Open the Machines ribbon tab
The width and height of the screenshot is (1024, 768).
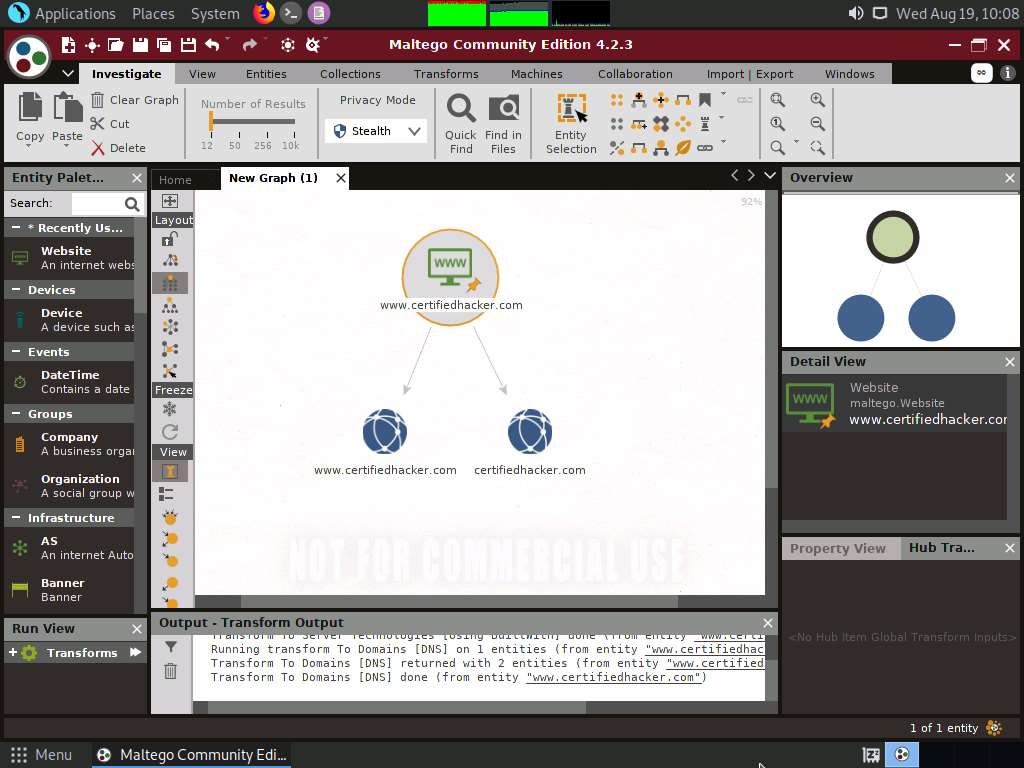[x=537, y=74]
